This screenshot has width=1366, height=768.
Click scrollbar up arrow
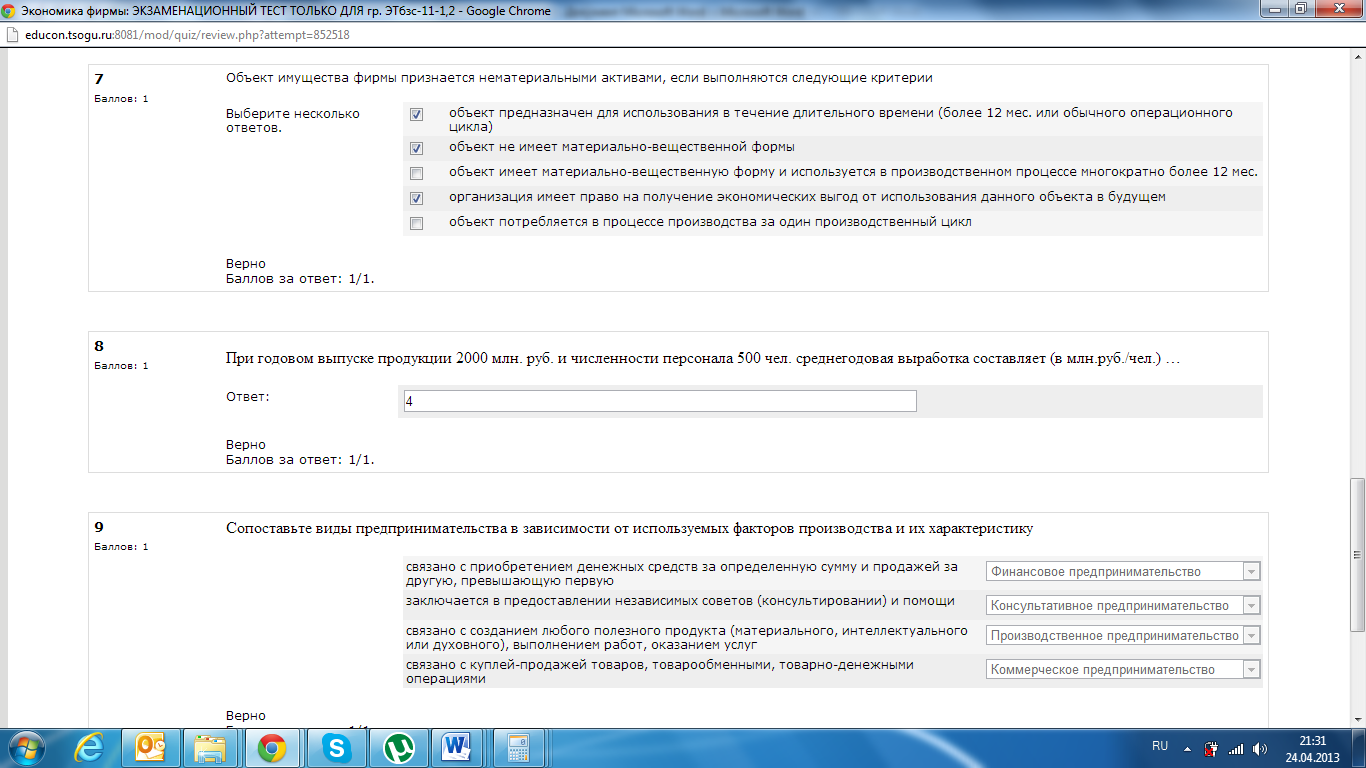(x=1357, y=58)
